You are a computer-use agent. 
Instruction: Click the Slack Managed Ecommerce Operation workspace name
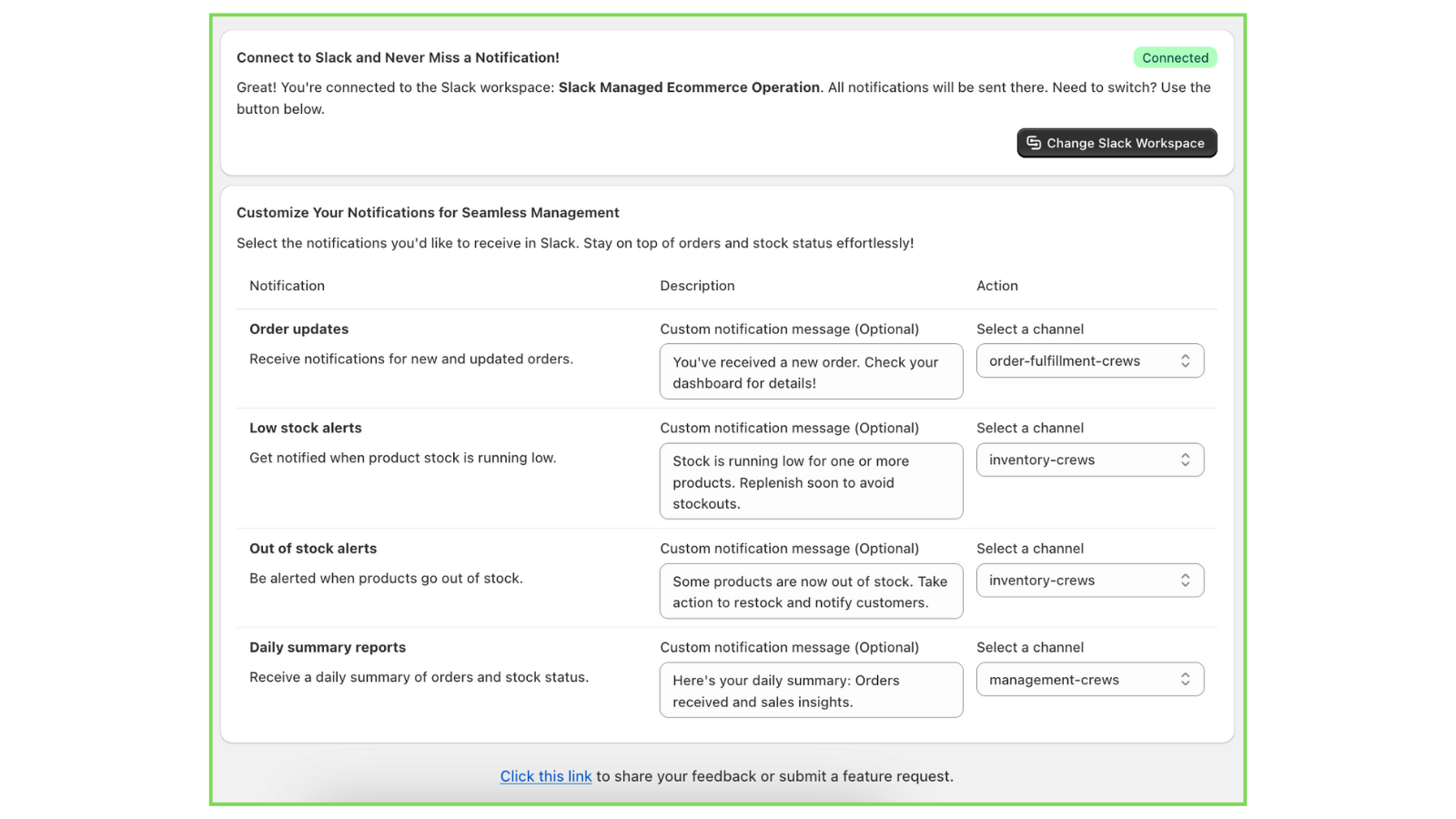689,87
